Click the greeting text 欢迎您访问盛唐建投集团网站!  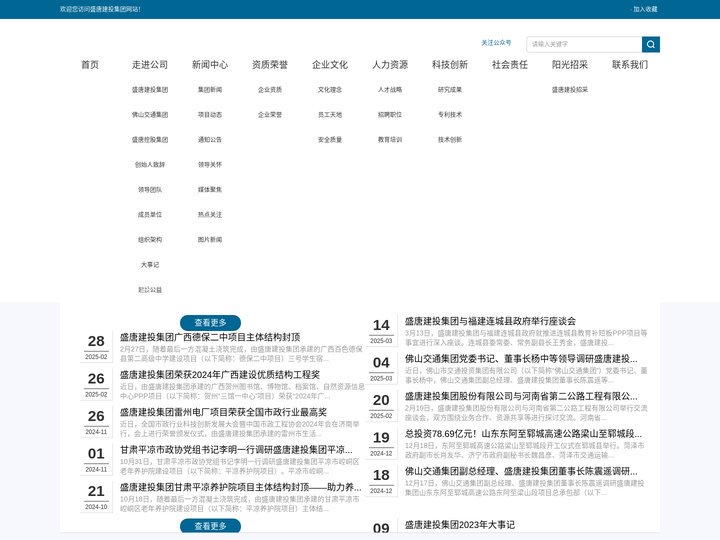point(100,9)
